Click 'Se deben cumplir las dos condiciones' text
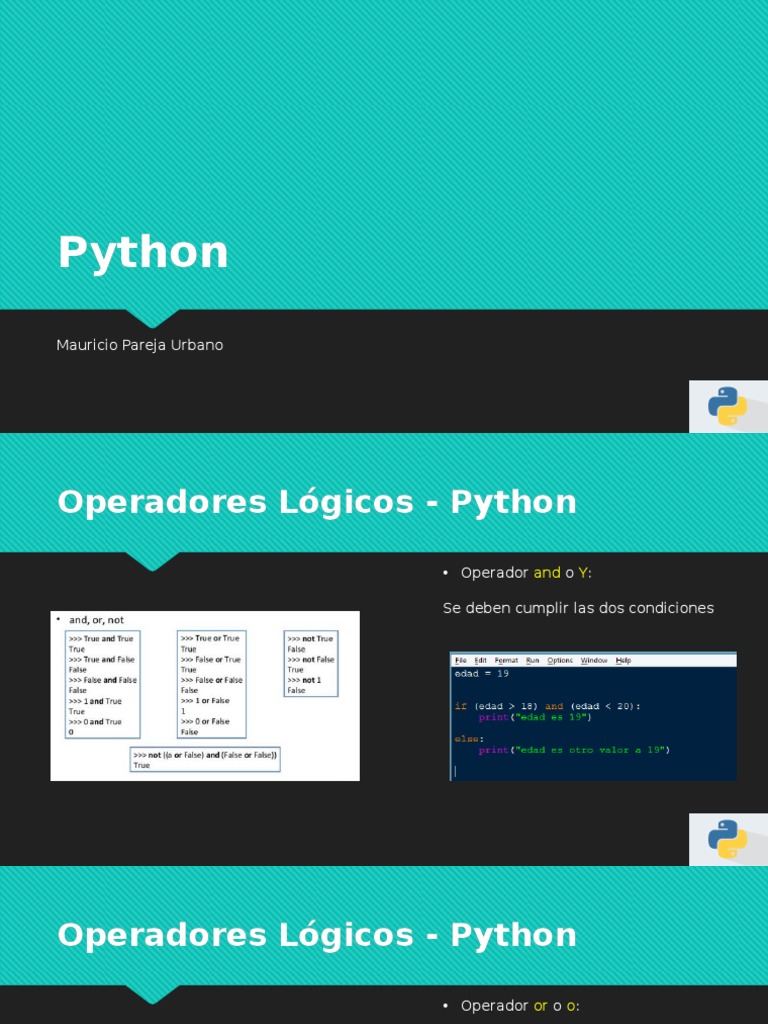This screenshot has width=768, height=1024. click(x=578, y=608)
